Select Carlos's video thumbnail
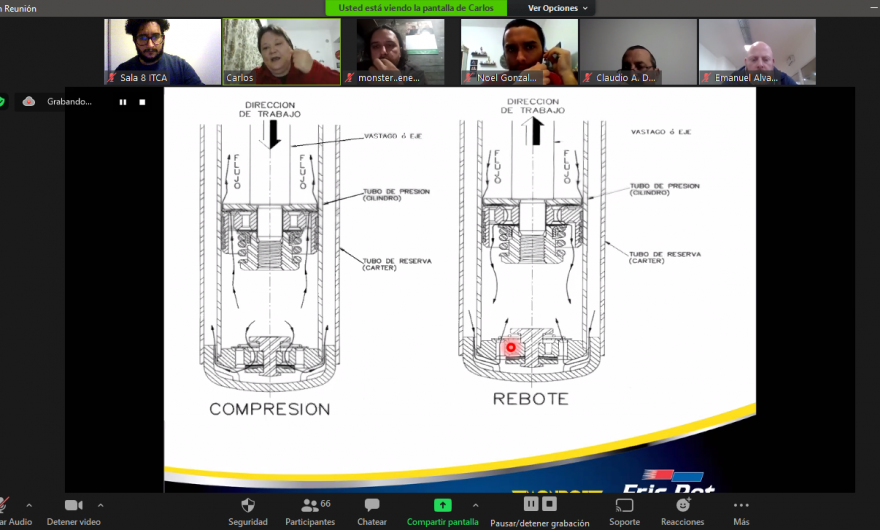 pos(281,52)
